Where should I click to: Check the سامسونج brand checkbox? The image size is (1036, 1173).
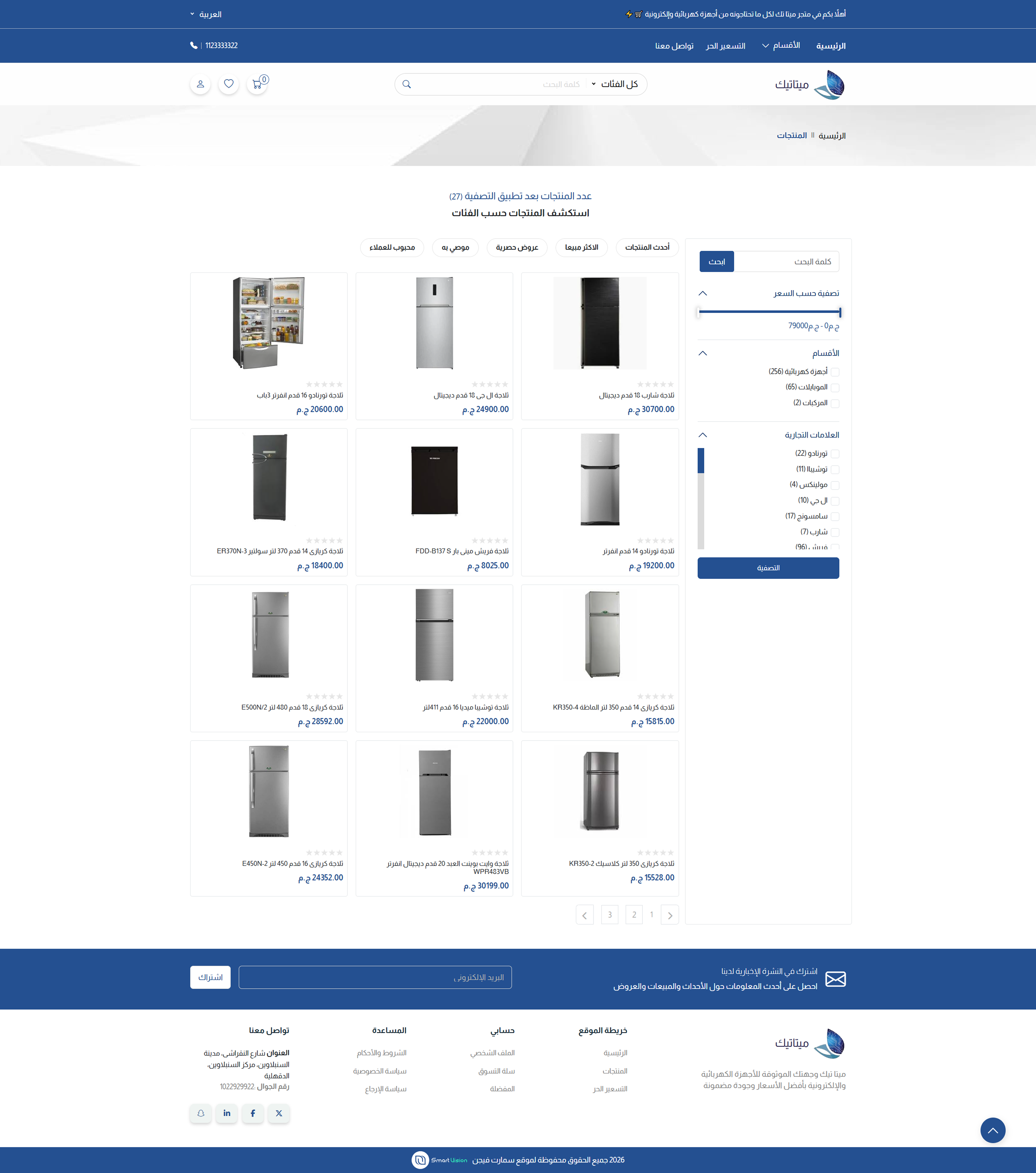coord(835,516)
